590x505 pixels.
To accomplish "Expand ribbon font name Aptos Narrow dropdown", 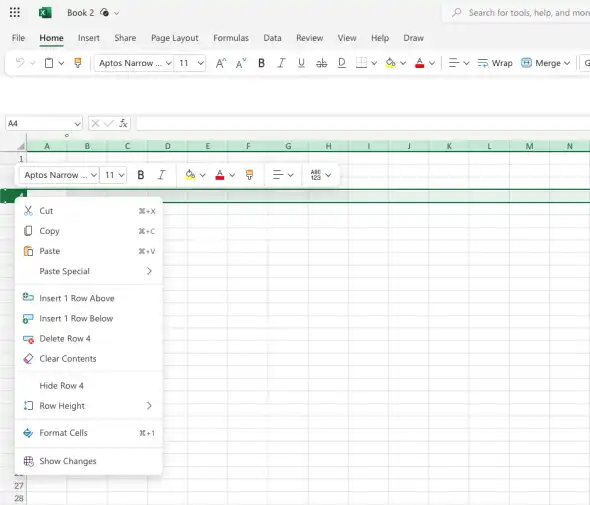I will tap(169, 63).
